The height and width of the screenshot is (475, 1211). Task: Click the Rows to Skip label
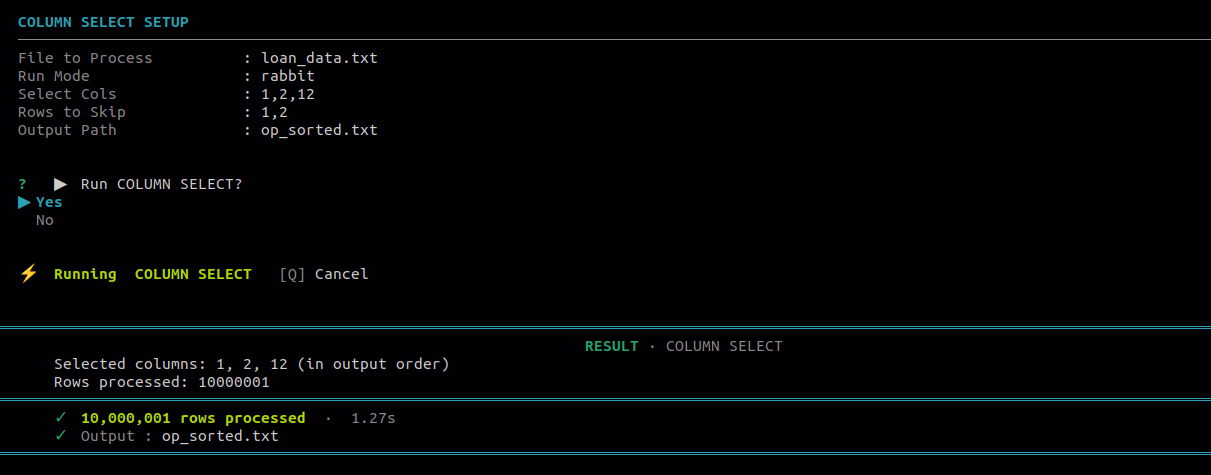[x=72, y=112]
